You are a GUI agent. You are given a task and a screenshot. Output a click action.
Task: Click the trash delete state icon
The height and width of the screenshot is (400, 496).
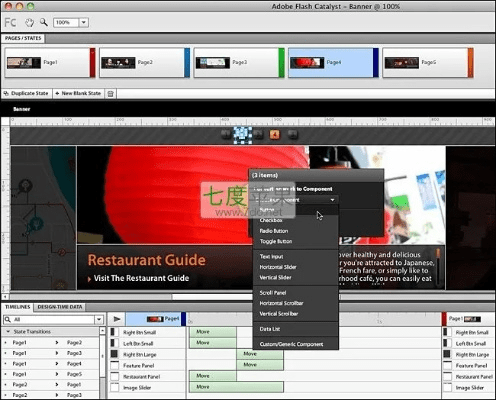(x=111, y=94)
